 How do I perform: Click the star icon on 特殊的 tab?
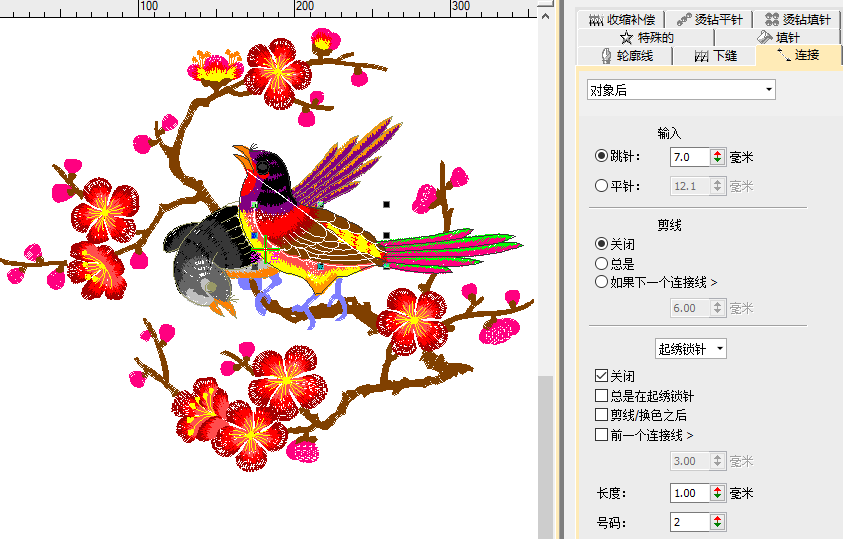pyautogui.click(x=626, y=38)
